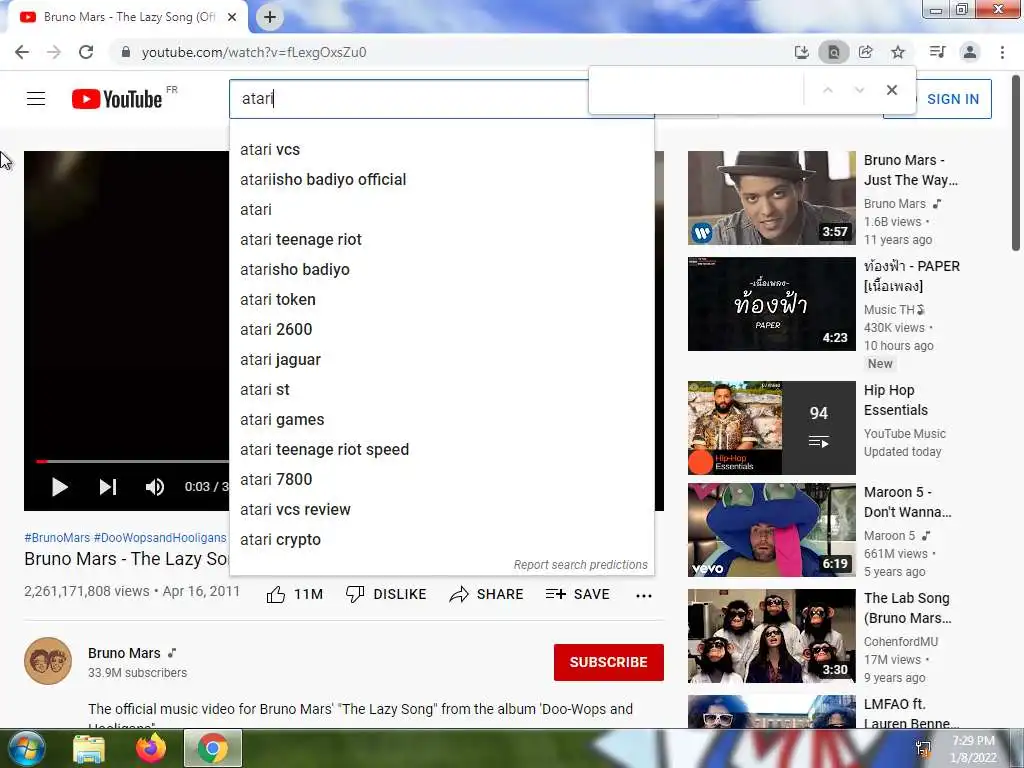1024x768 pixels.
Task: Open Bruno Mars channel avatar
Action: [48, 661]
